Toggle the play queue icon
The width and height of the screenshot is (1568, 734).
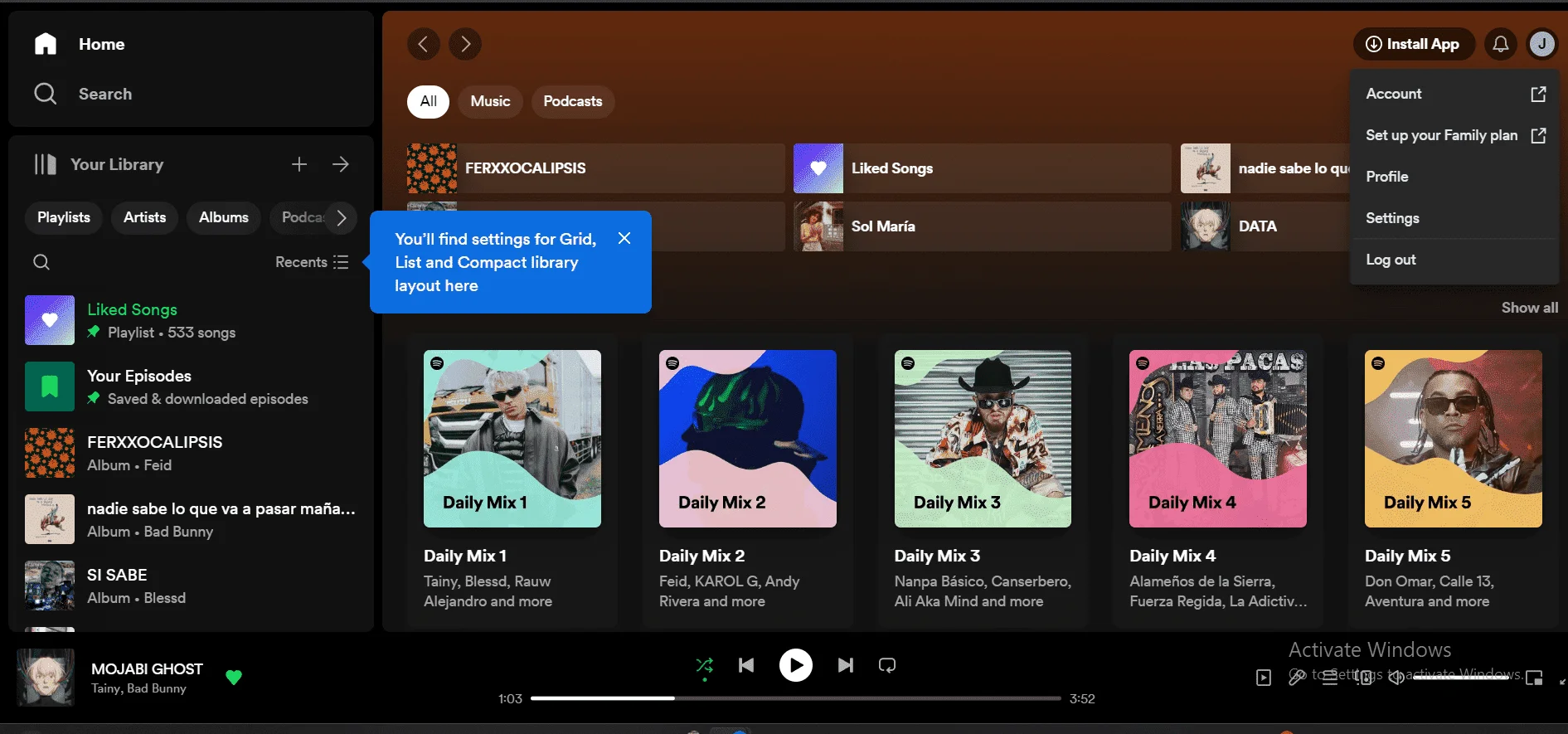(x=1330, y=678)
